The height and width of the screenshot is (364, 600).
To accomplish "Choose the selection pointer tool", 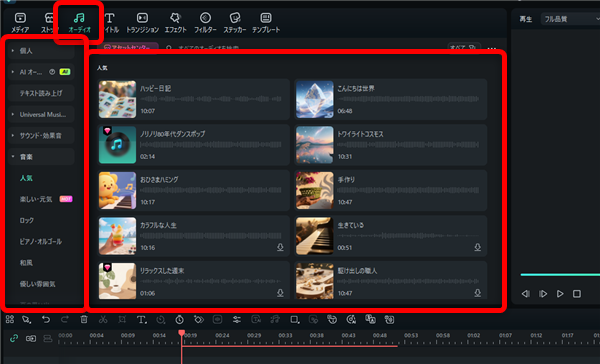I will pos(26,319).
